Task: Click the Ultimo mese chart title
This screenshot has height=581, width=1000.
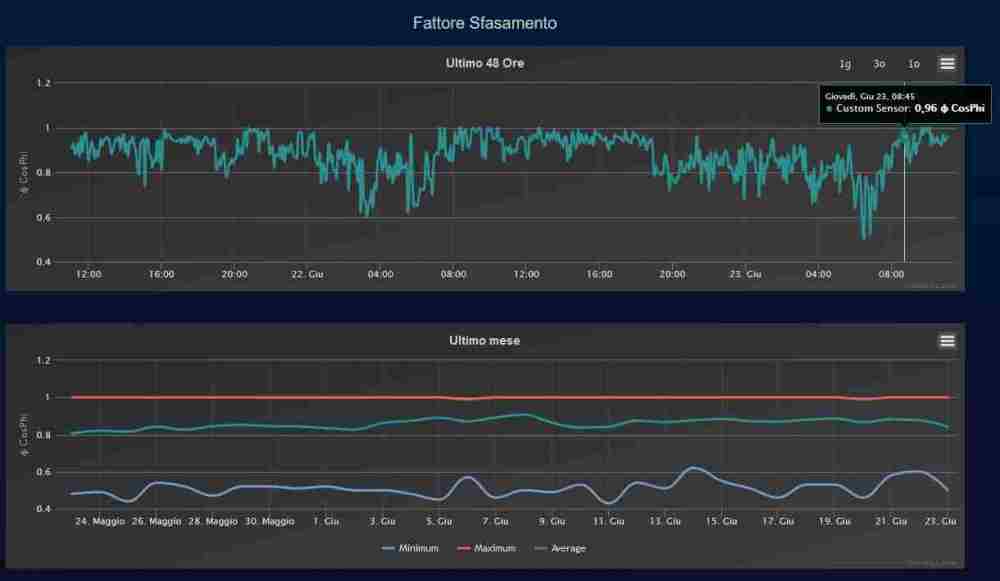Action: [x=484, y=341]
